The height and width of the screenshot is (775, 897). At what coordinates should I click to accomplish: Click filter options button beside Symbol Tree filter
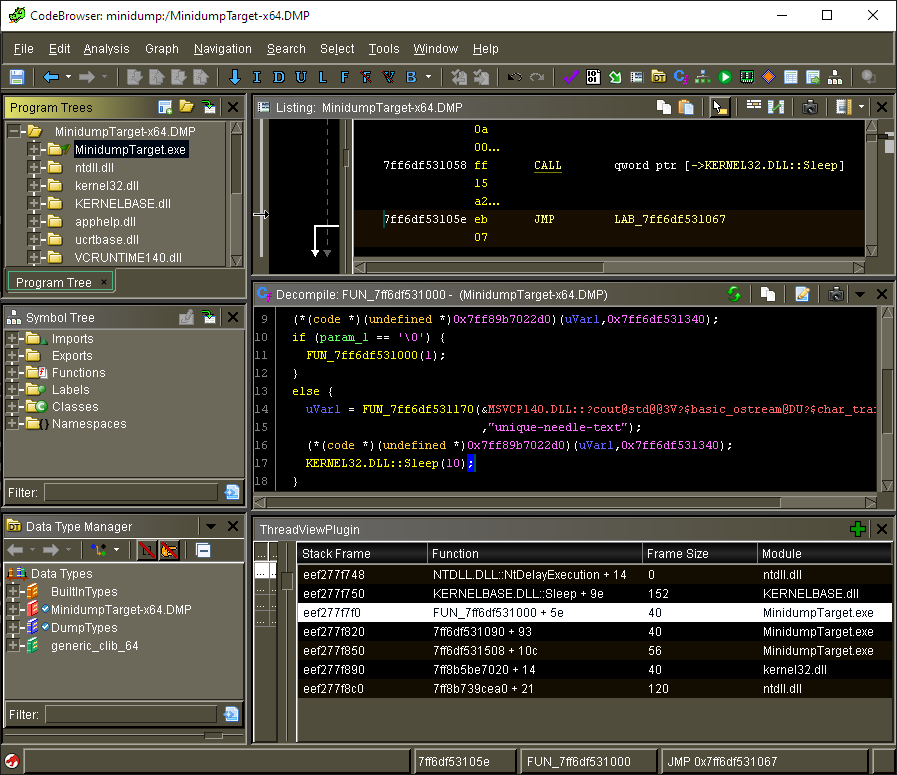click(x=232, y=492)
